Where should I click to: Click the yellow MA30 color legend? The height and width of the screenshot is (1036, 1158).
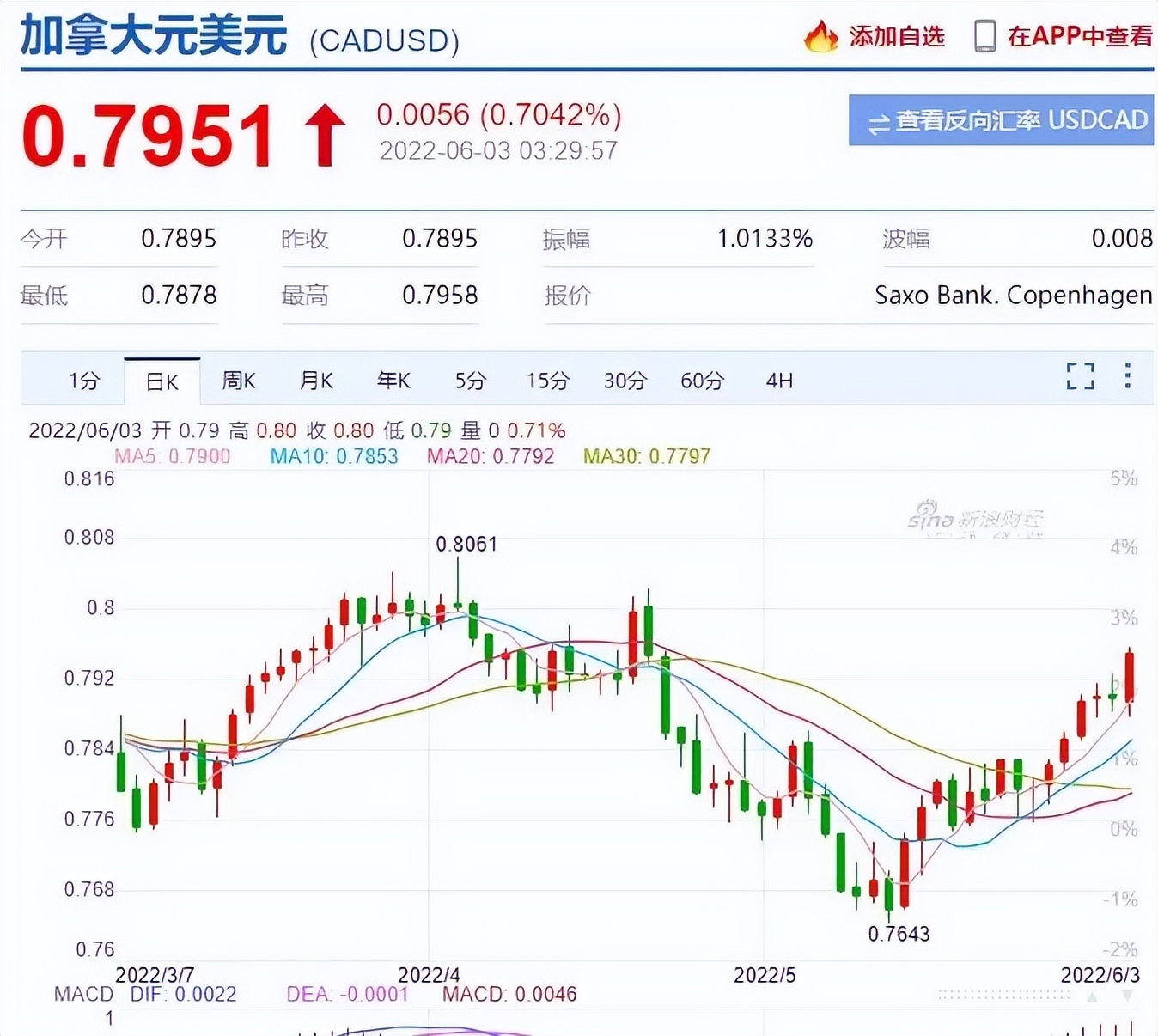coord(646,456)
